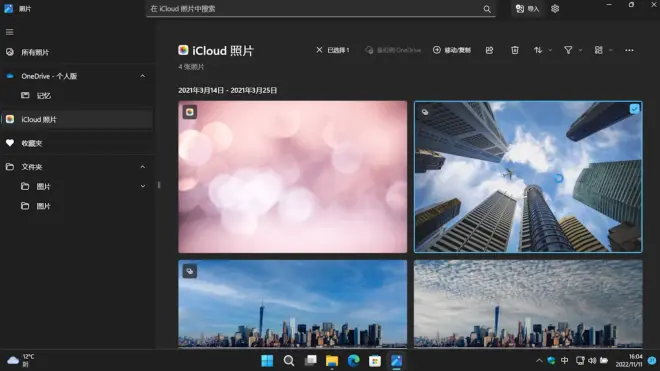This screenshot has width=660, height=371.
Task: Open taskbar Search
Action: tap(289, 361)
